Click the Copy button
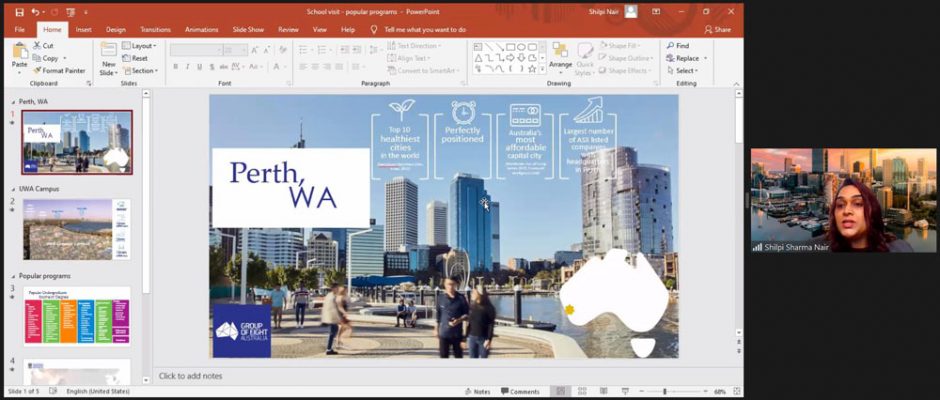Image resolution: width=940 pixels, height=400 pixels. coord(46,58)
